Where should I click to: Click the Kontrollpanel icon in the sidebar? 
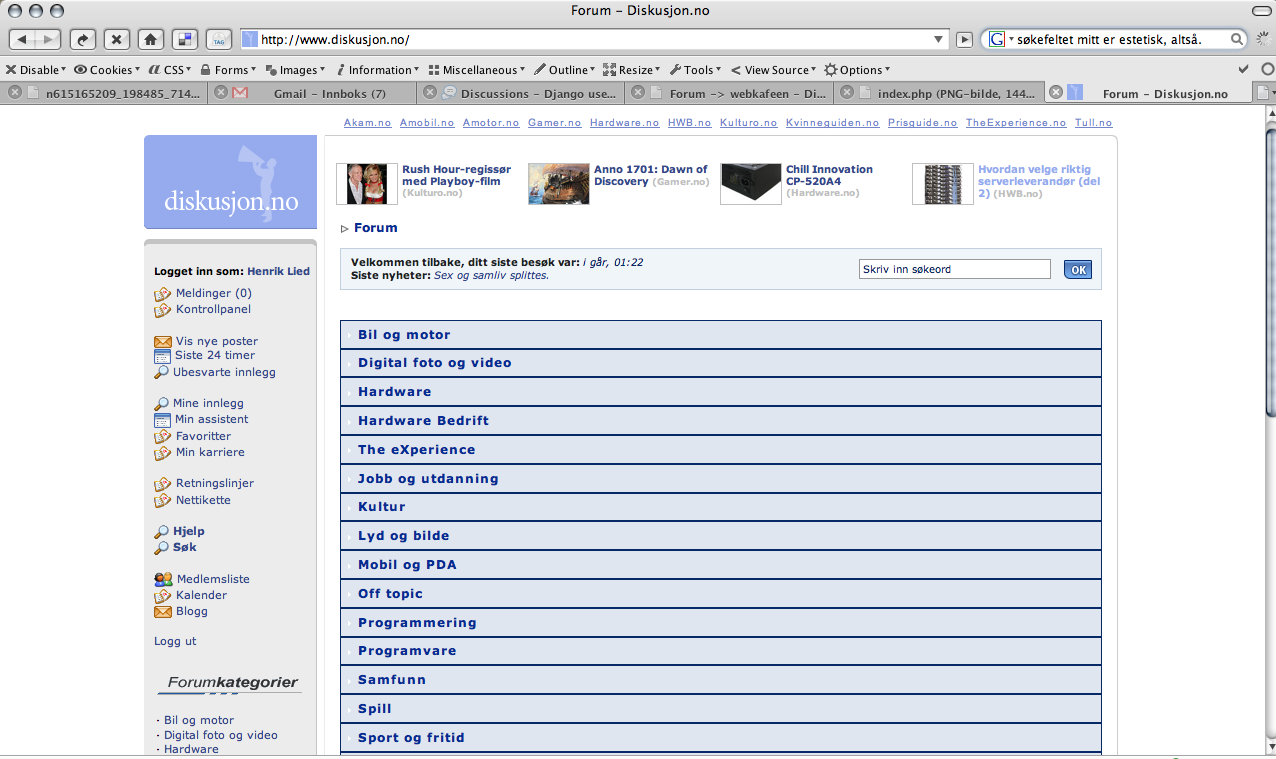[163, 310]
